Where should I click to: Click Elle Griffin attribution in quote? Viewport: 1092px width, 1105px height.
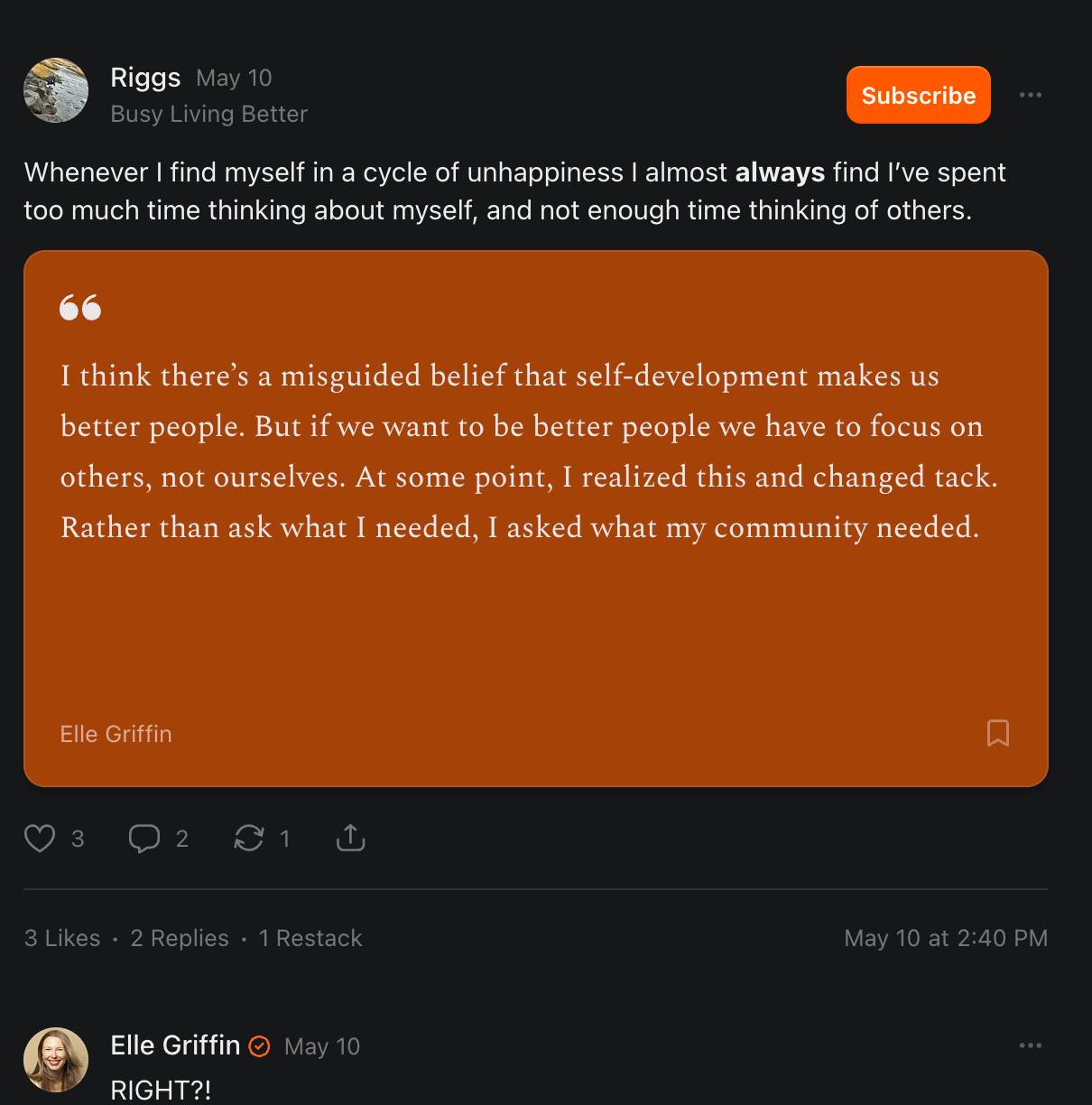pos(116,734)
